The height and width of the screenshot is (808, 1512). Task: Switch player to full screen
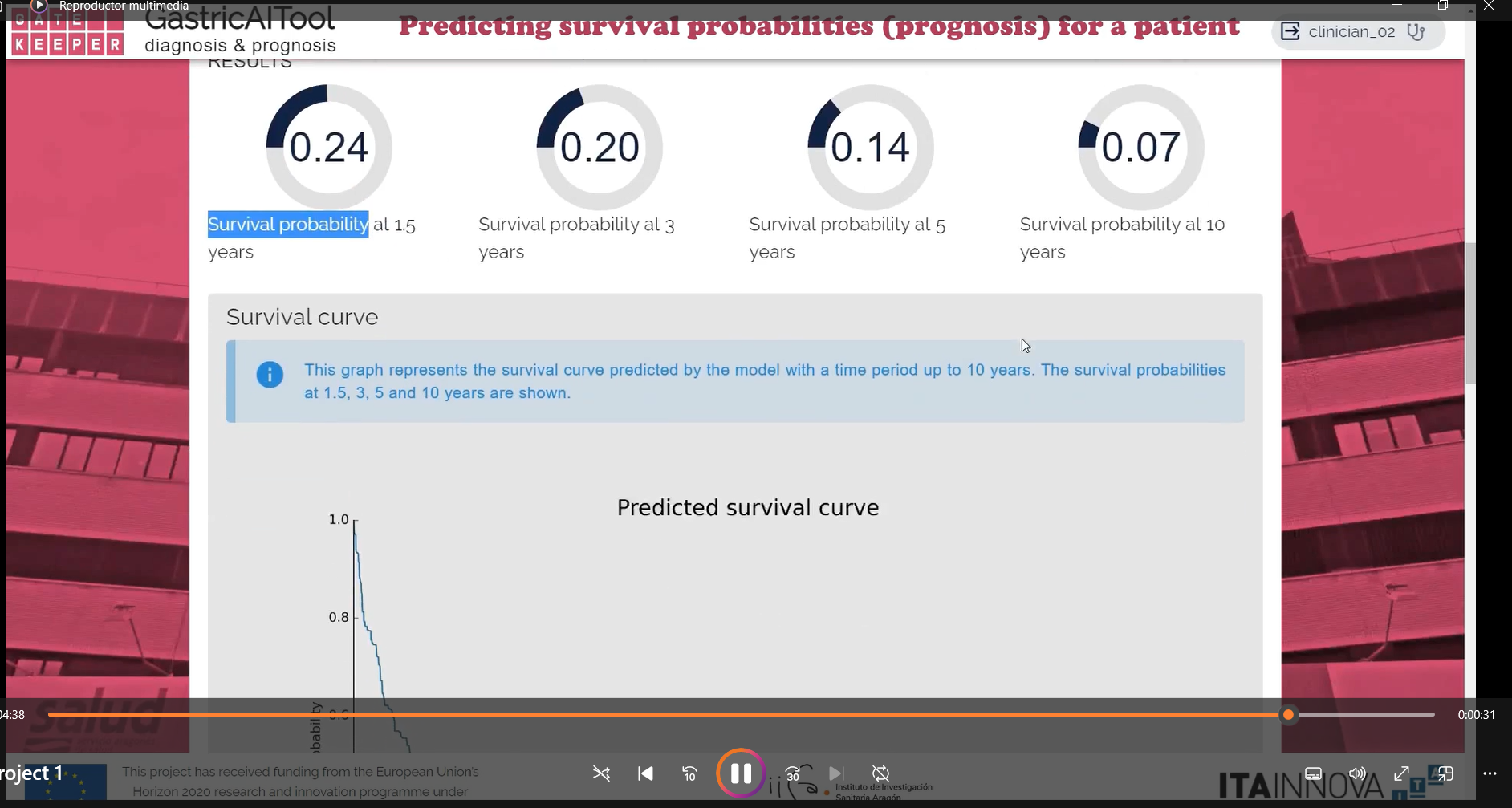point(1401,773)
